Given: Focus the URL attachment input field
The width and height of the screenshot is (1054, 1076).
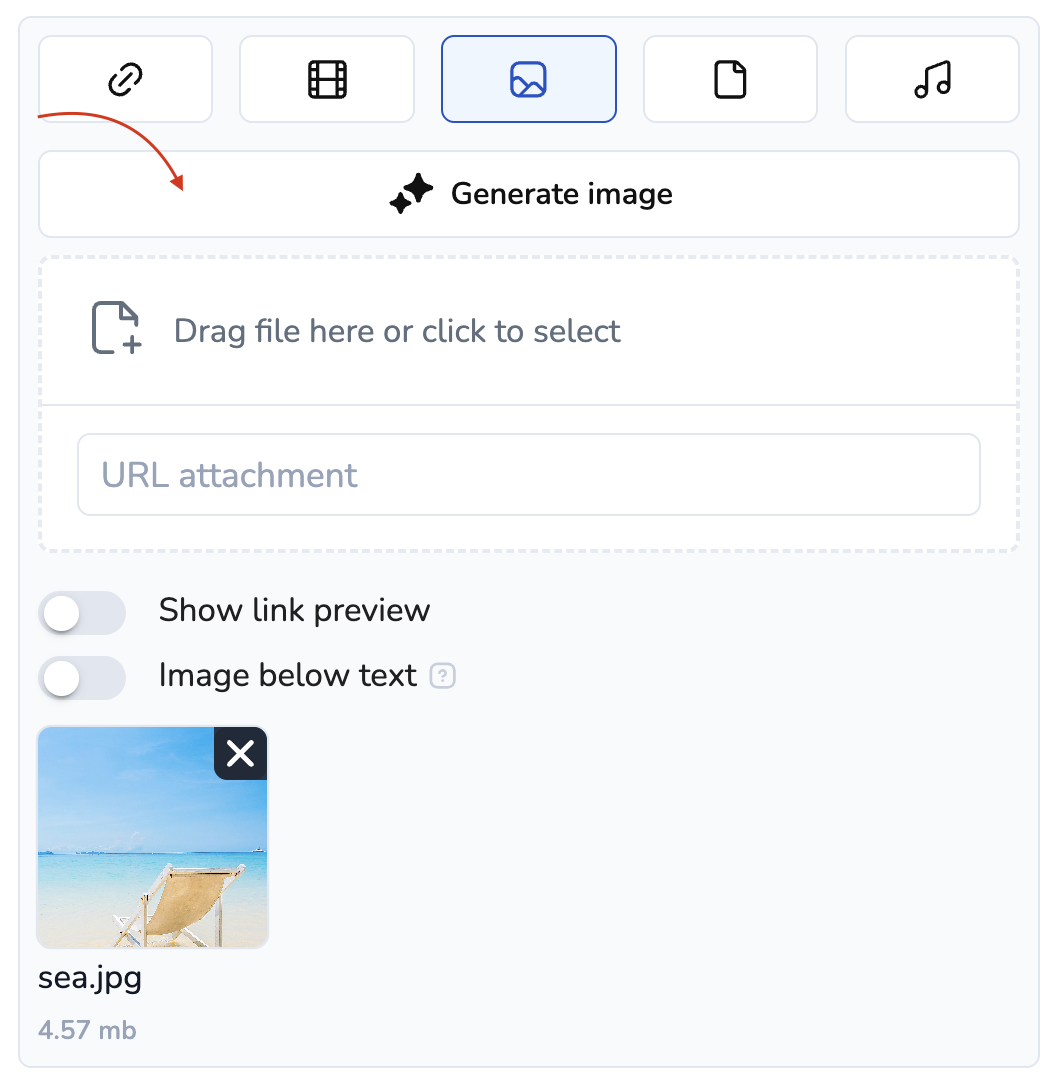Looking at the screenshot, I should coord(528,475).
